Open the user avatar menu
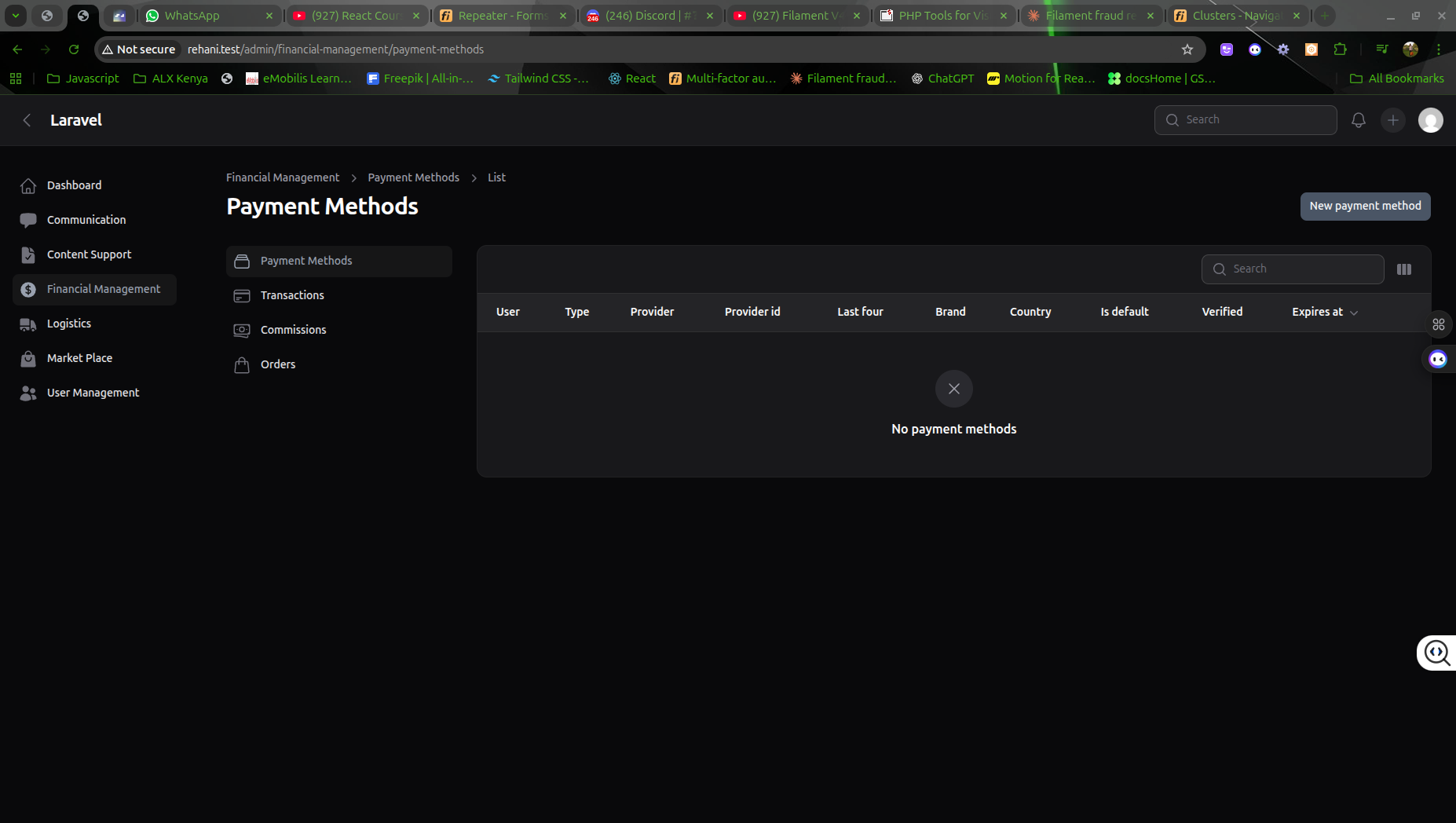This screenshot has width=1456, height=823. click(x=1431, y=120)
